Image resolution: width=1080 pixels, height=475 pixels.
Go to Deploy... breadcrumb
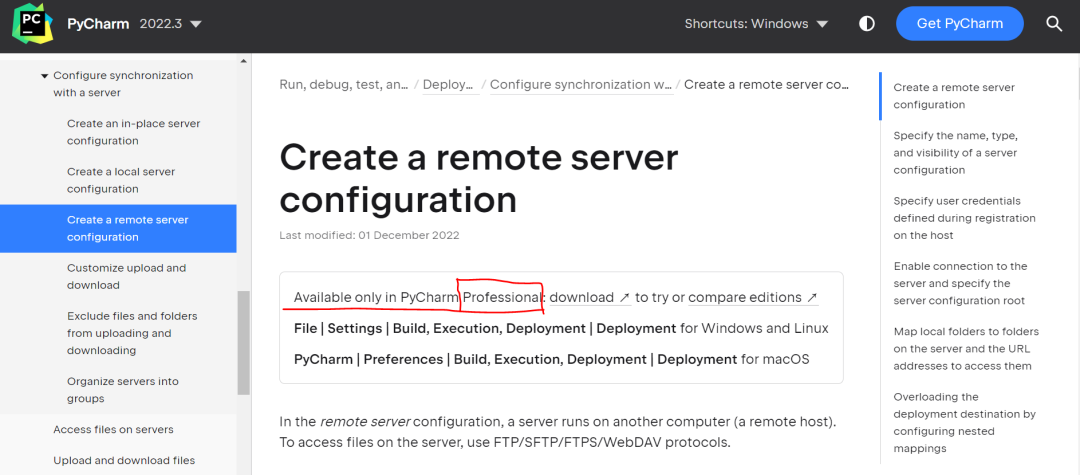click(x=450, y=85)
